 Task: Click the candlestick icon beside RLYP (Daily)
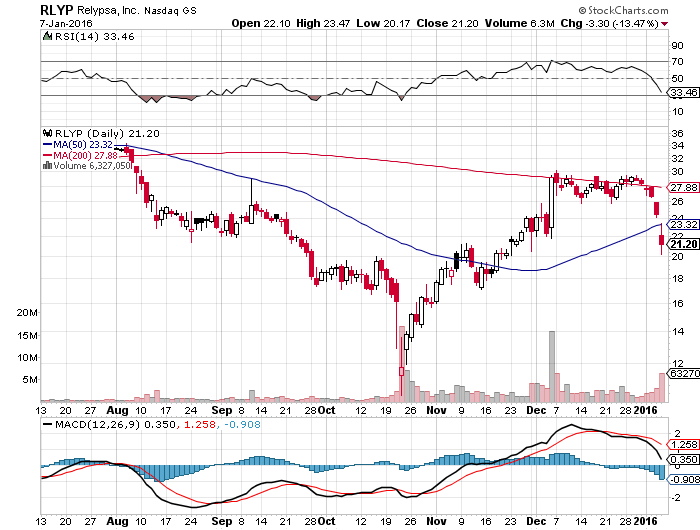coord(47,133)
